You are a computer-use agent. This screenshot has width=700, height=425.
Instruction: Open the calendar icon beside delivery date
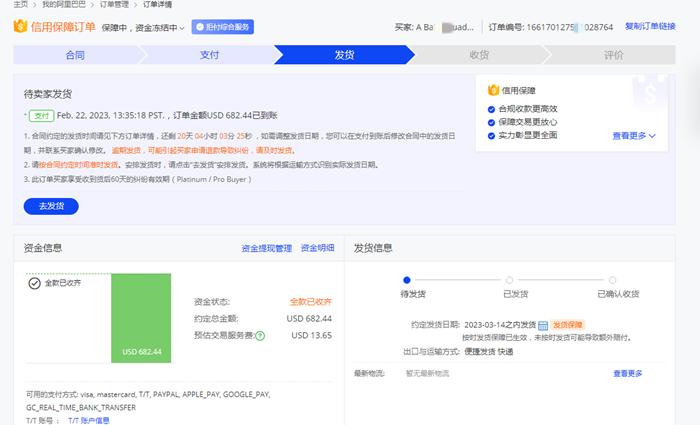pyautogui.click(x=543, y=325)
